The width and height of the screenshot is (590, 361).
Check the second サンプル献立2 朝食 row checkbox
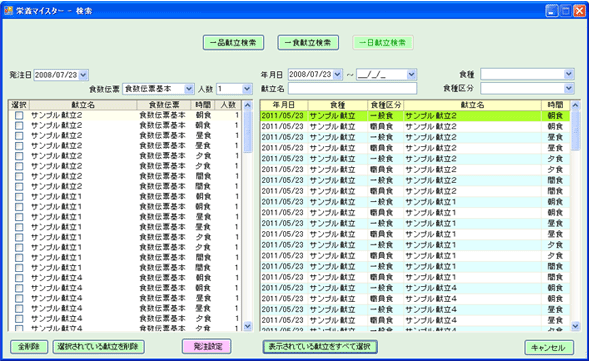[19, 126]
